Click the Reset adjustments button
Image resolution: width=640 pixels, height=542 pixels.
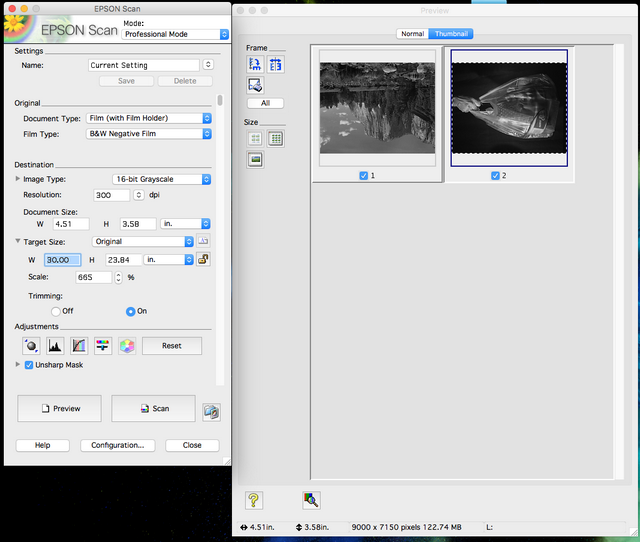[172, 346]
